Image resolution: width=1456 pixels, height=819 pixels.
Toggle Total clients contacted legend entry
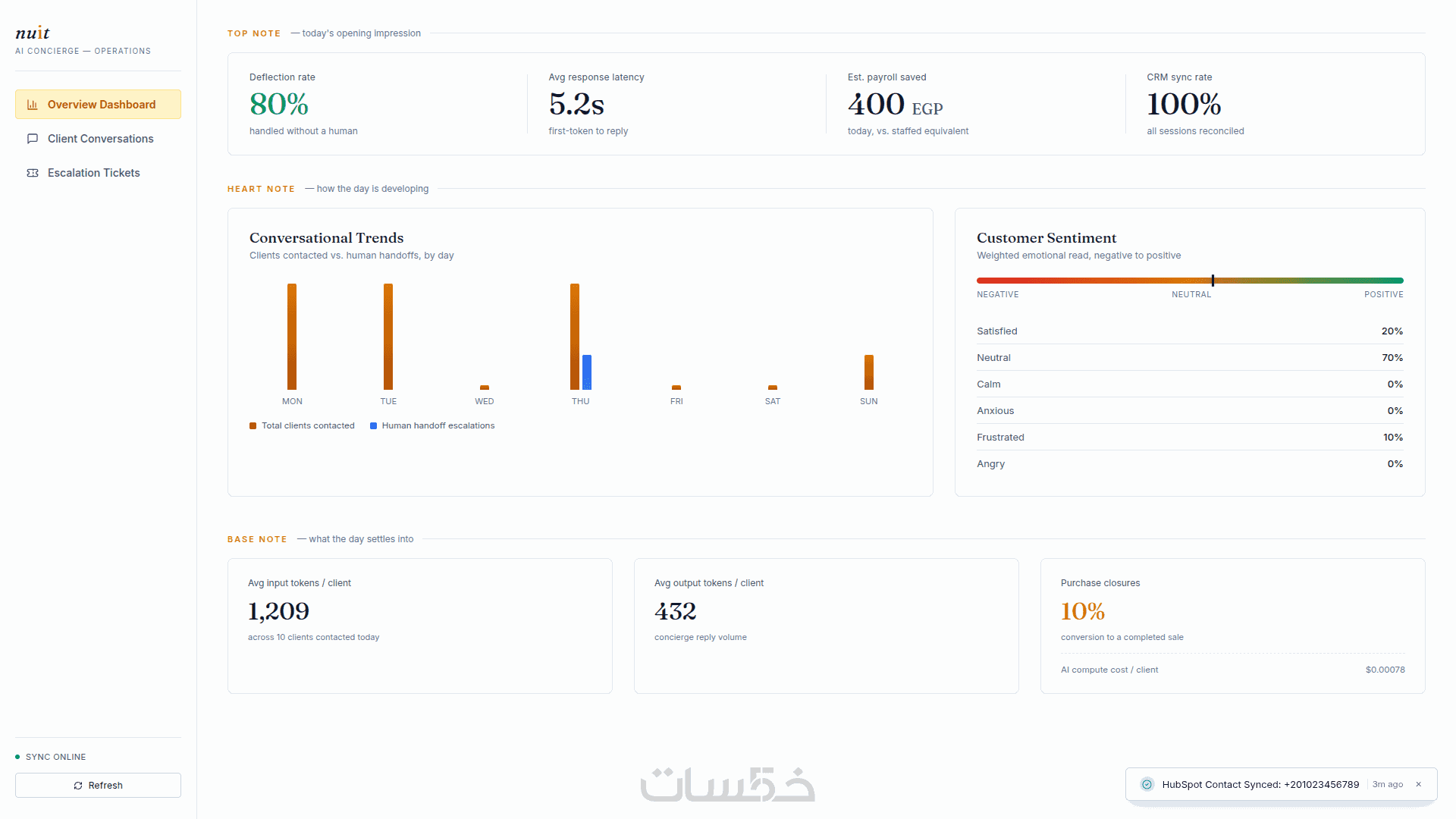[x=302, y=425]
